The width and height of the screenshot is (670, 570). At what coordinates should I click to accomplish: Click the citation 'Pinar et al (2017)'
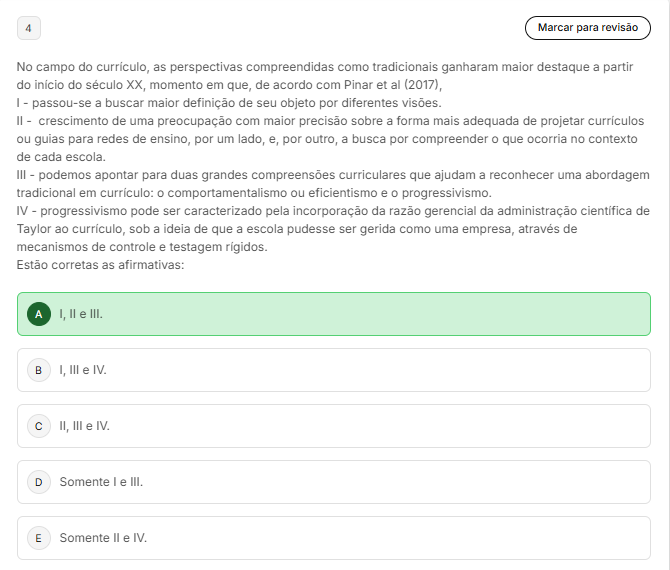pyautogui.click(x=393, y=85)
